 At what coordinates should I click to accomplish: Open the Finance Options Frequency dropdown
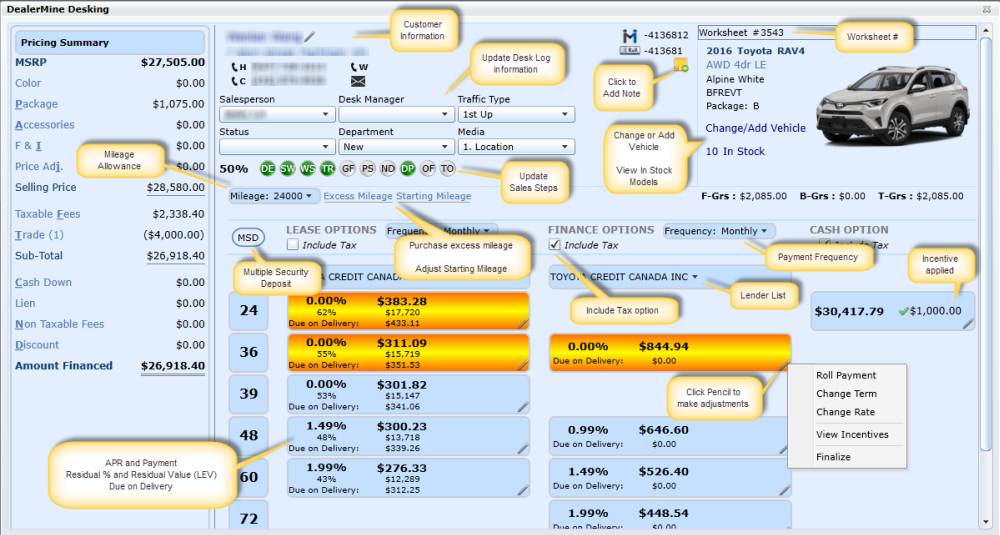[718, 231]
